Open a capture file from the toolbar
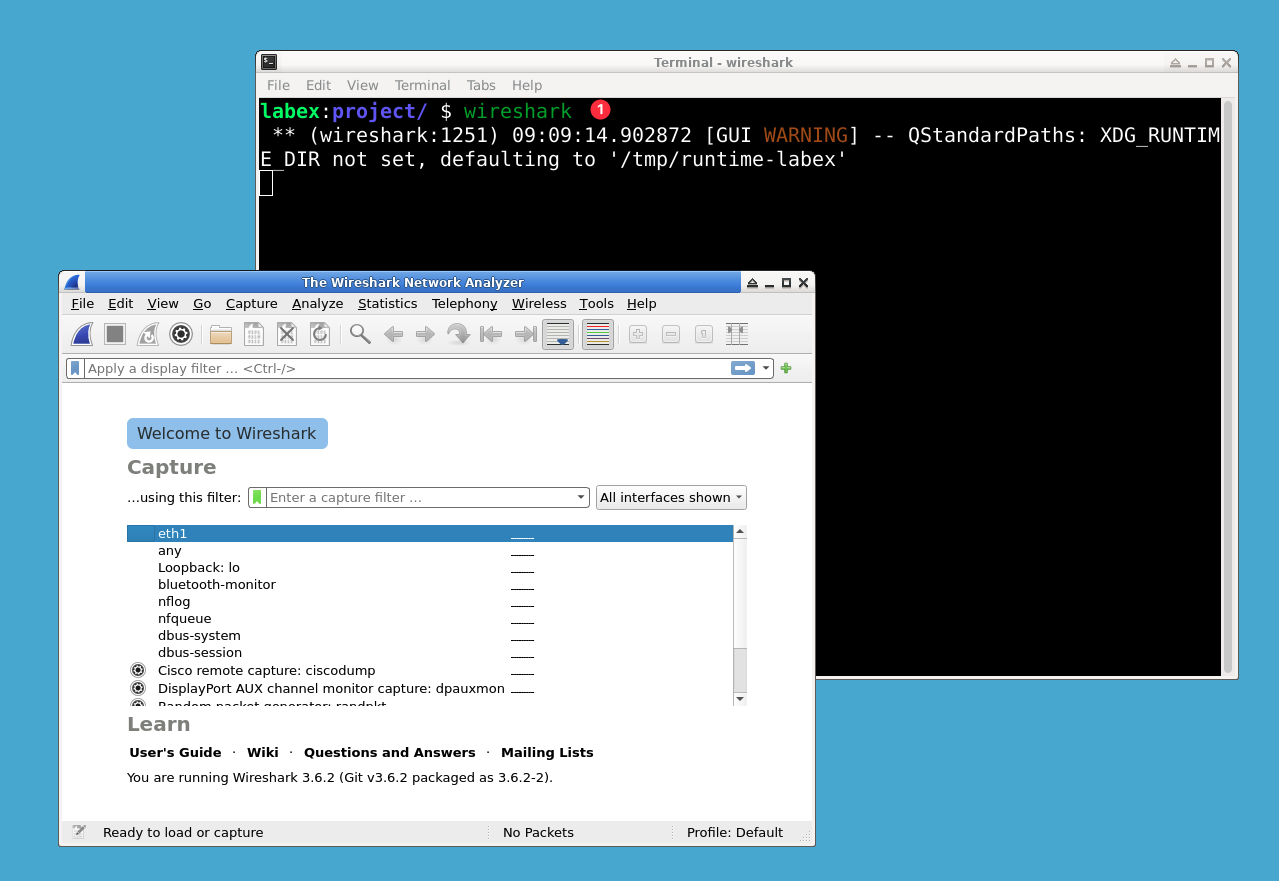Viewport: 1279px width, 881px height. click(220, 334)
